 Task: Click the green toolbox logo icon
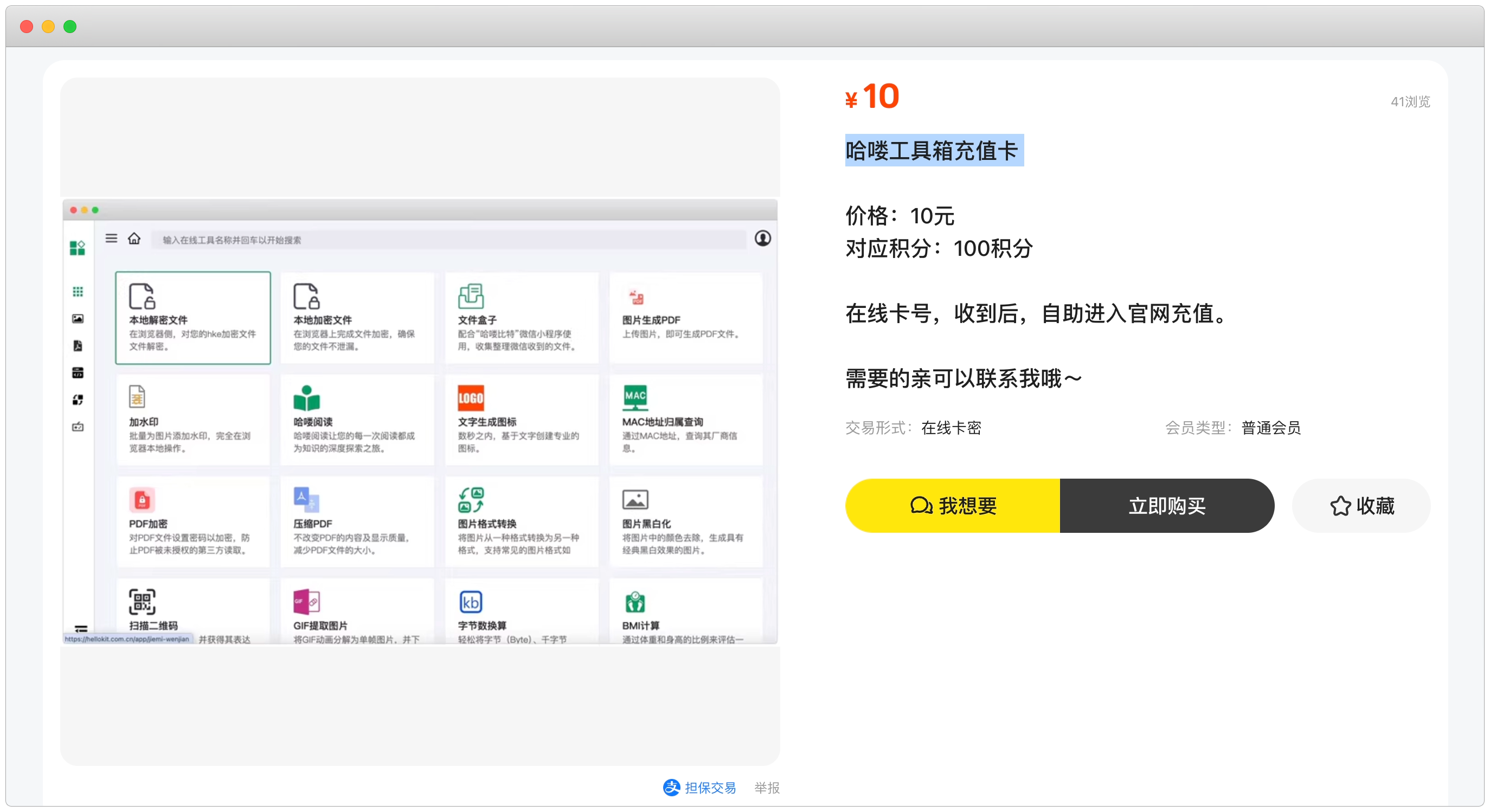coord(78,248)
